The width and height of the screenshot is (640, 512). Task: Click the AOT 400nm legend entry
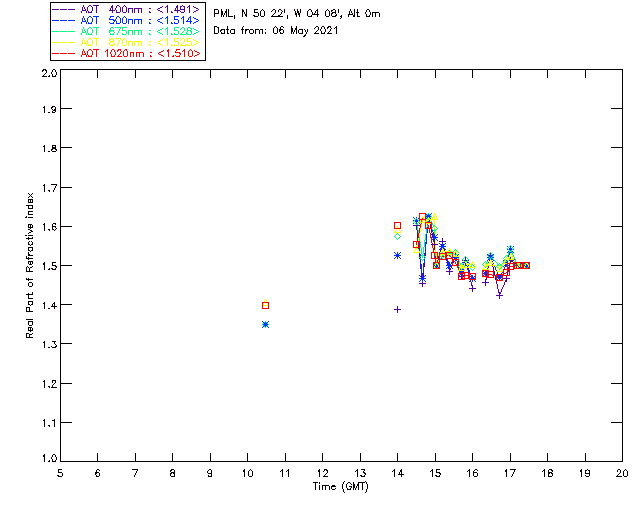click(126, 9)
